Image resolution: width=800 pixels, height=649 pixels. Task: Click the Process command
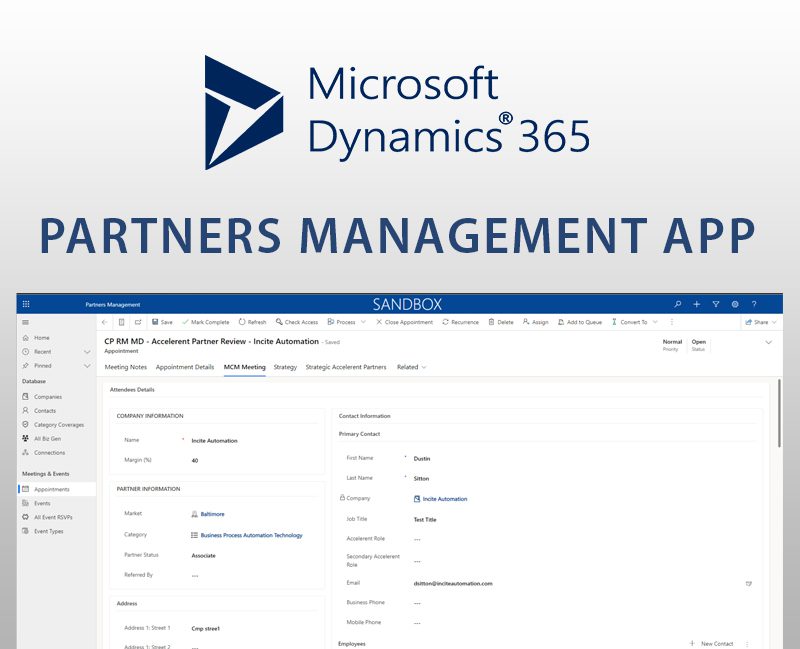tap(341, 322)
